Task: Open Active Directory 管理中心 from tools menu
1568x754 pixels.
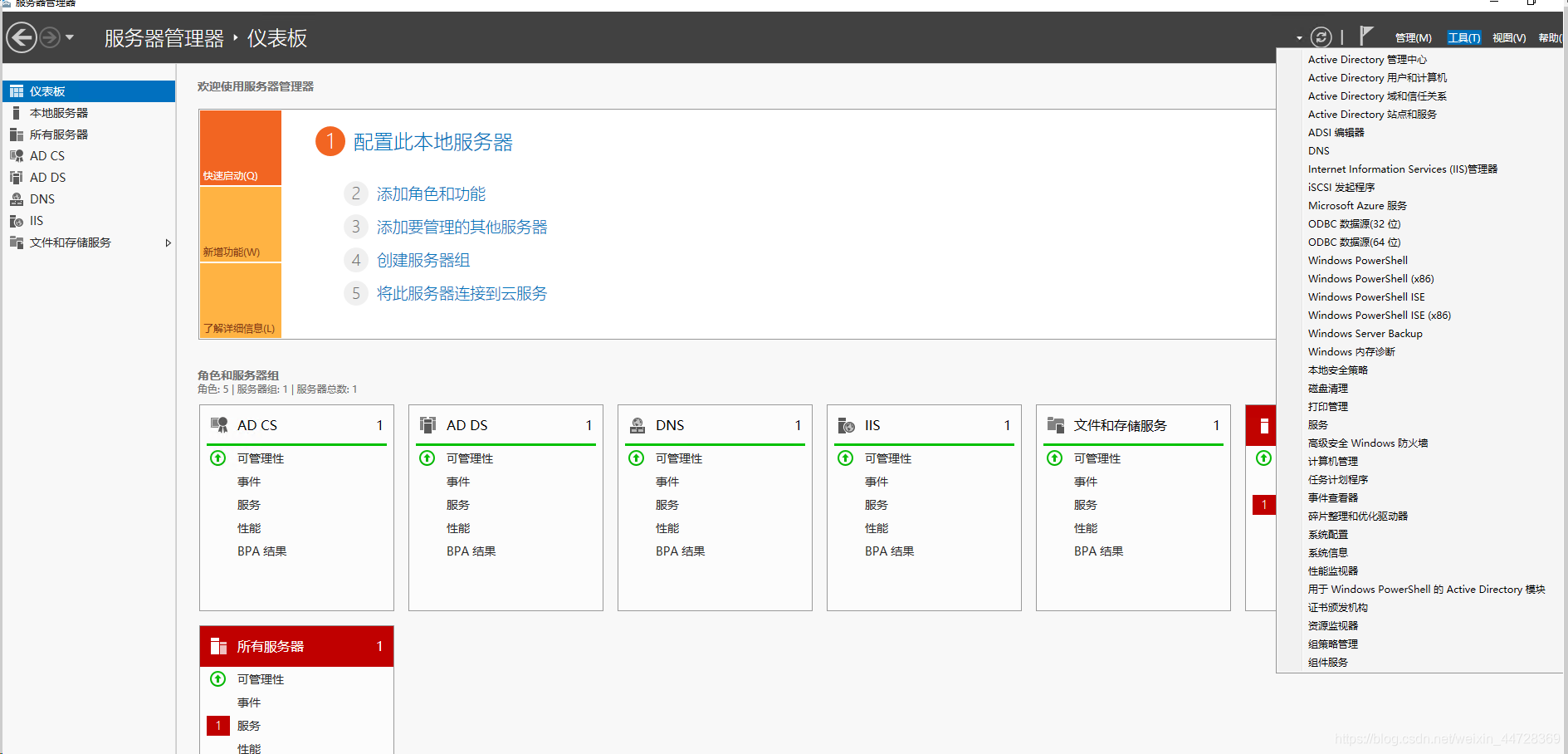Action: point(1367,60)
